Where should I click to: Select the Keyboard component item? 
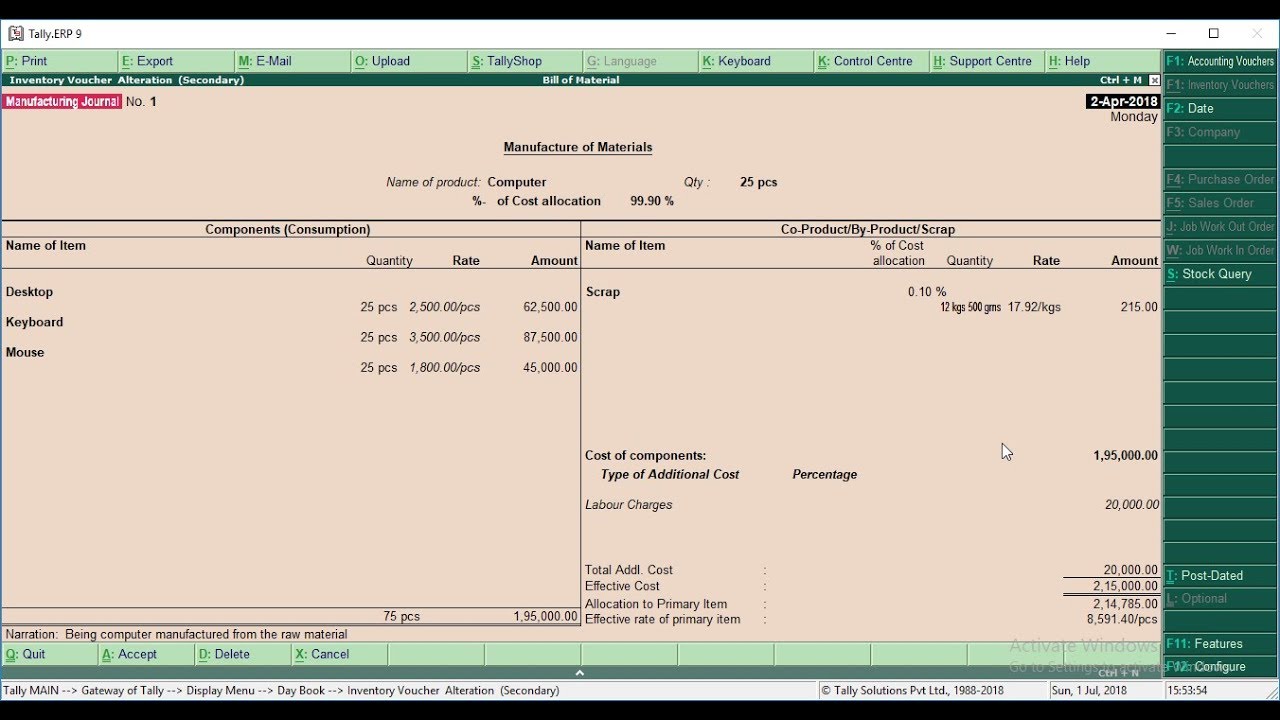[34, 322]
